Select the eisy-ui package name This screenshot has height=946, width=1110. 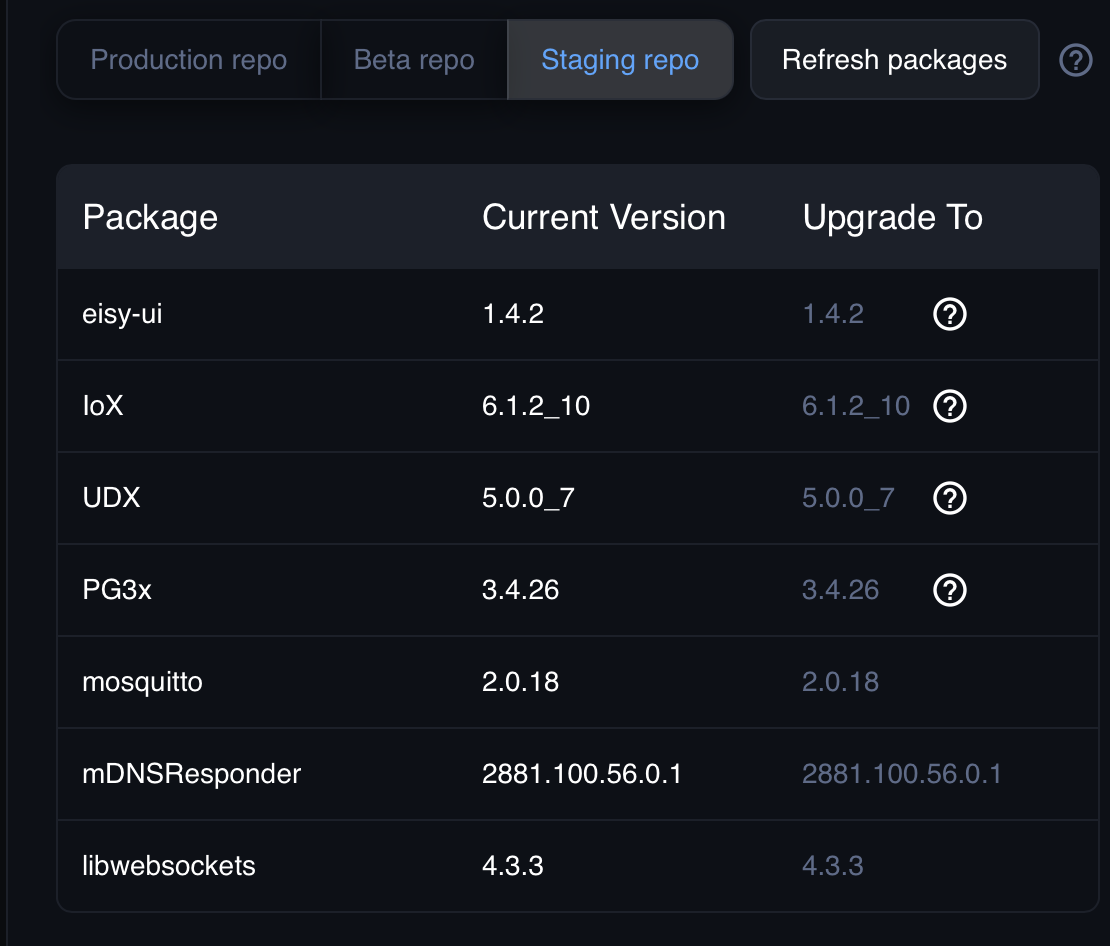click(122, 314)
